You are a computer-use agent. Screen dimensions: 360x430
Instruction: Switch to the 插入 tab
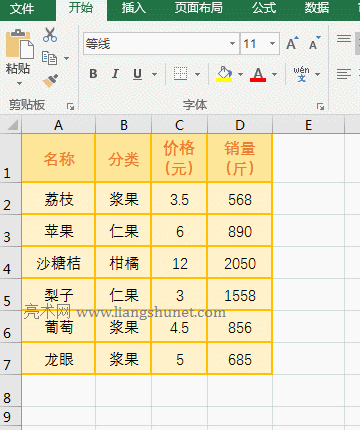(x=134, y=8)
